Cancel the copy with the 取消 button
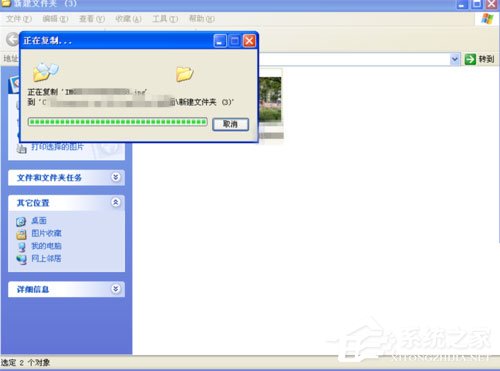Image resolution: width=500 pixels, height=371 pixels. click(230, 124)
